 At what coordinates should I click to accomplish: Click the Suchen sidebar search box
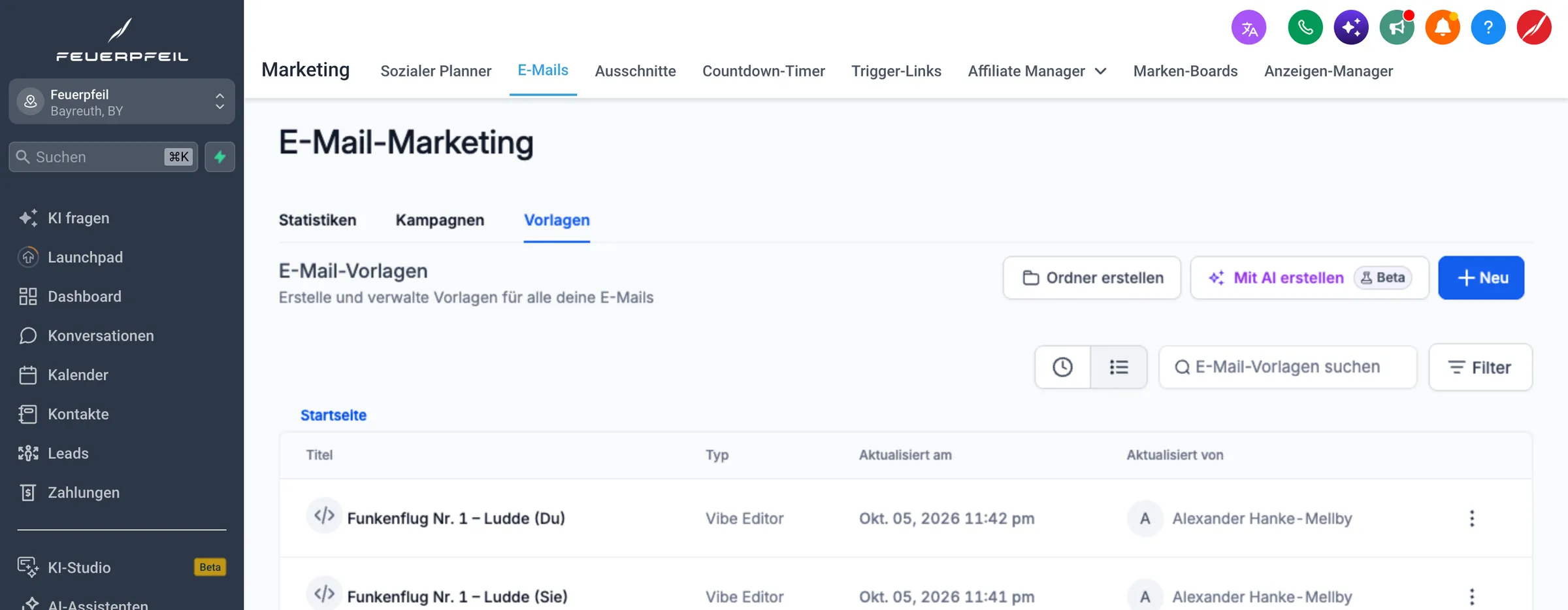[x=103, y=157]
